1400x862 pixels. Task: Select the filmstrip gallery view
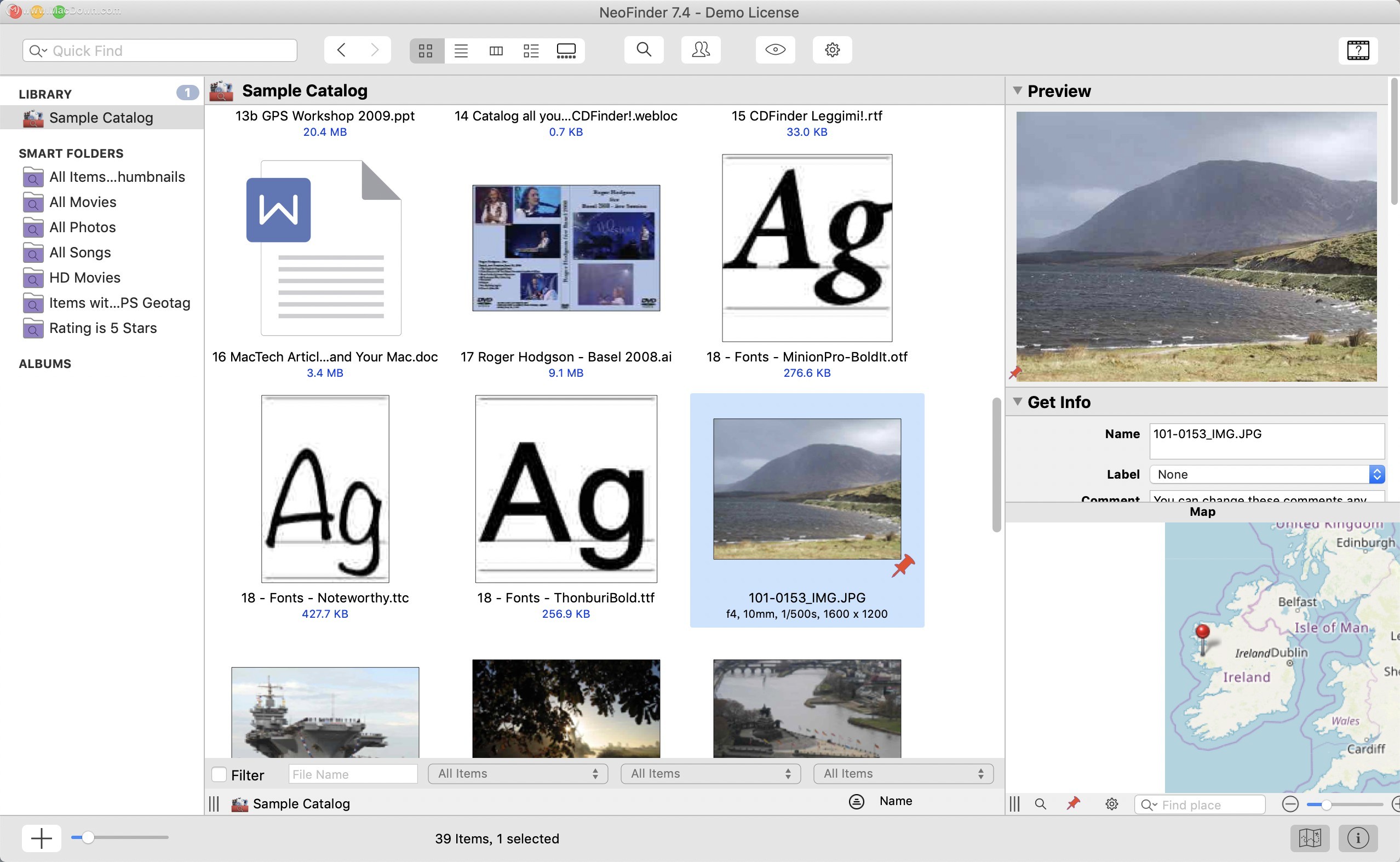pyautogui.click(x=565, y=51)
